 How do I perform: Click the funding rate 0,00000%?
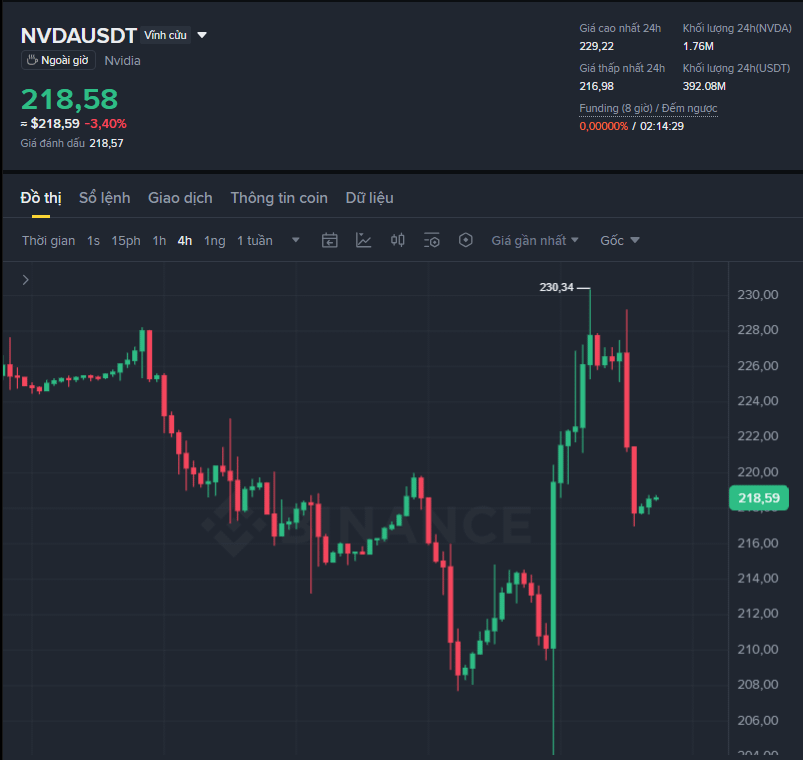[603, 126]
